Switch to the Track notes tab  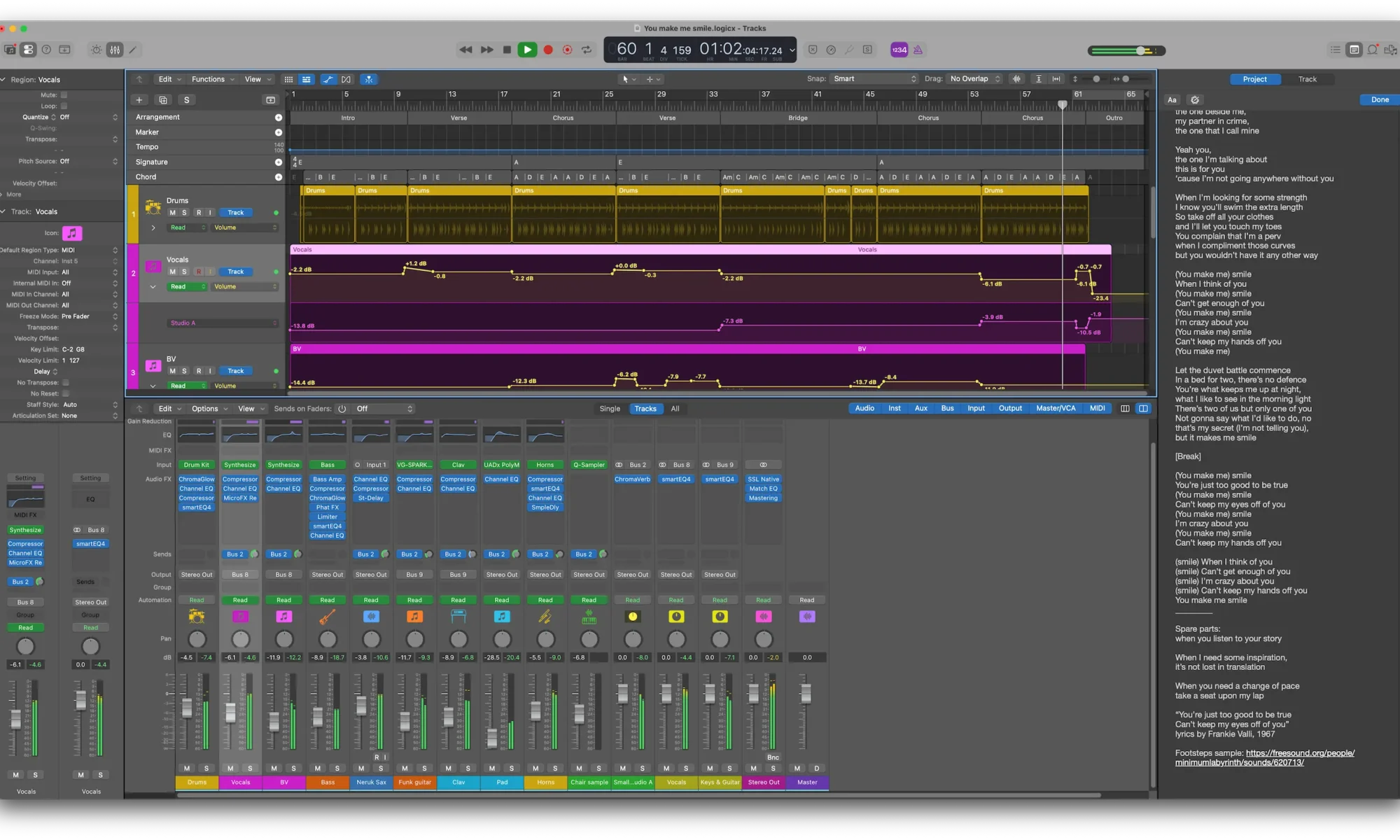tap(1307, 79)
